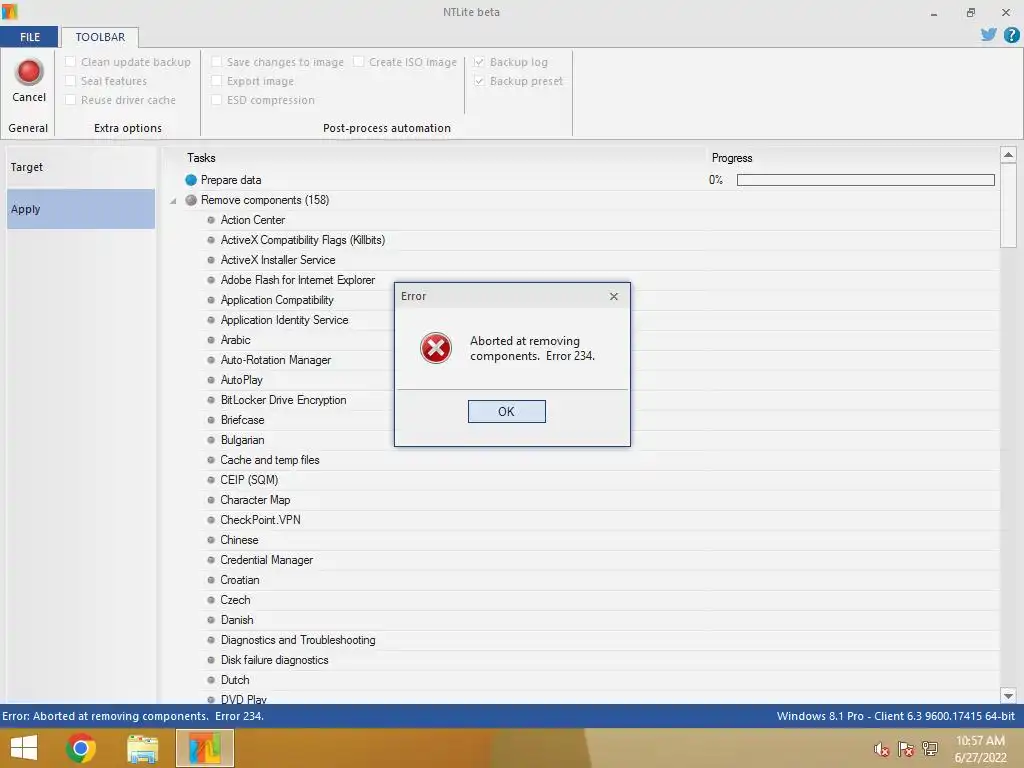The height and width of the screenshot is (768, 1024).
Task: Open the Action Center flag tray icon
Action: [x=905, y=749]
